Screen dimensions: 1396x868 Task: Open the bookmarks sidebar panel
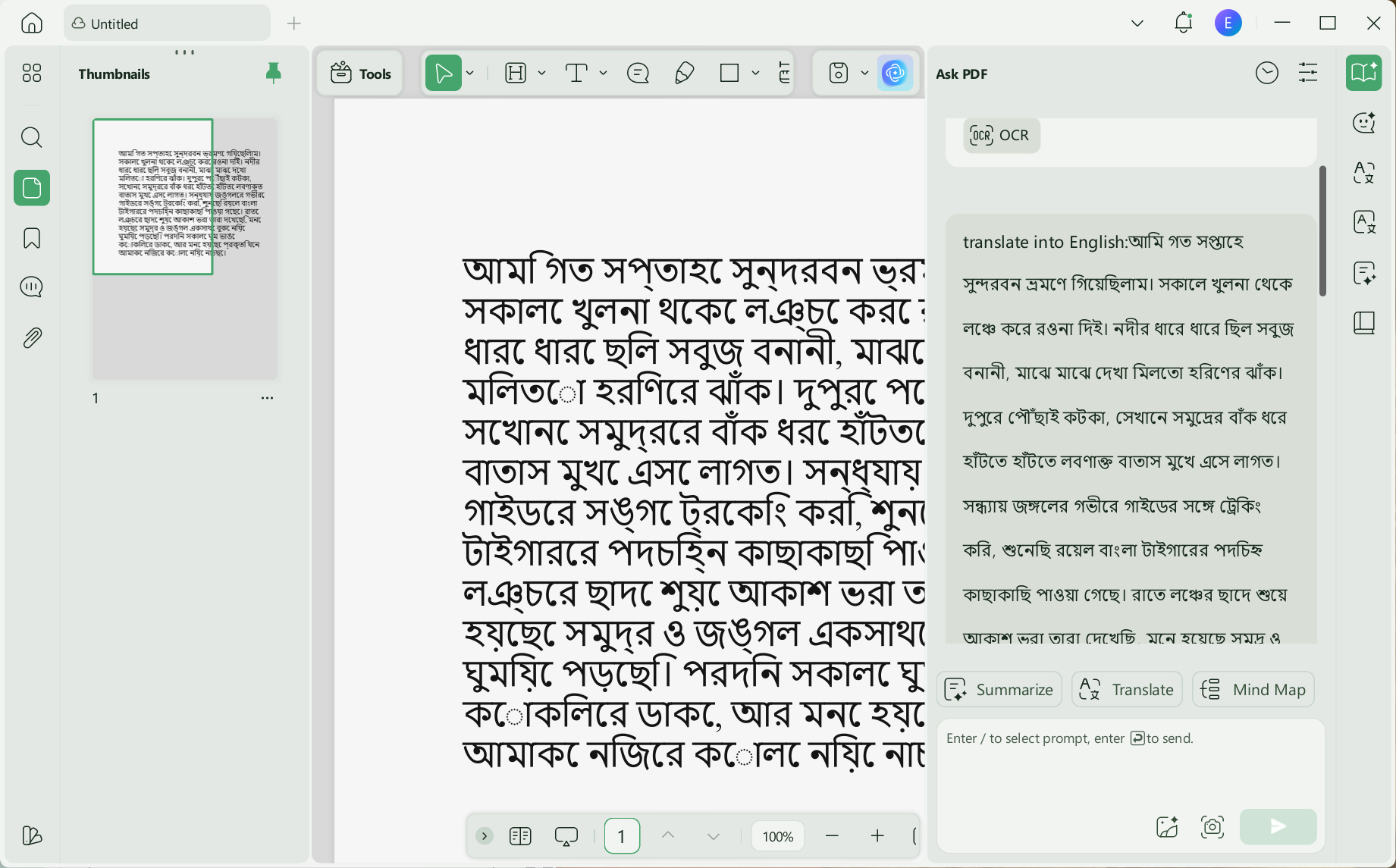click(32, 238)
